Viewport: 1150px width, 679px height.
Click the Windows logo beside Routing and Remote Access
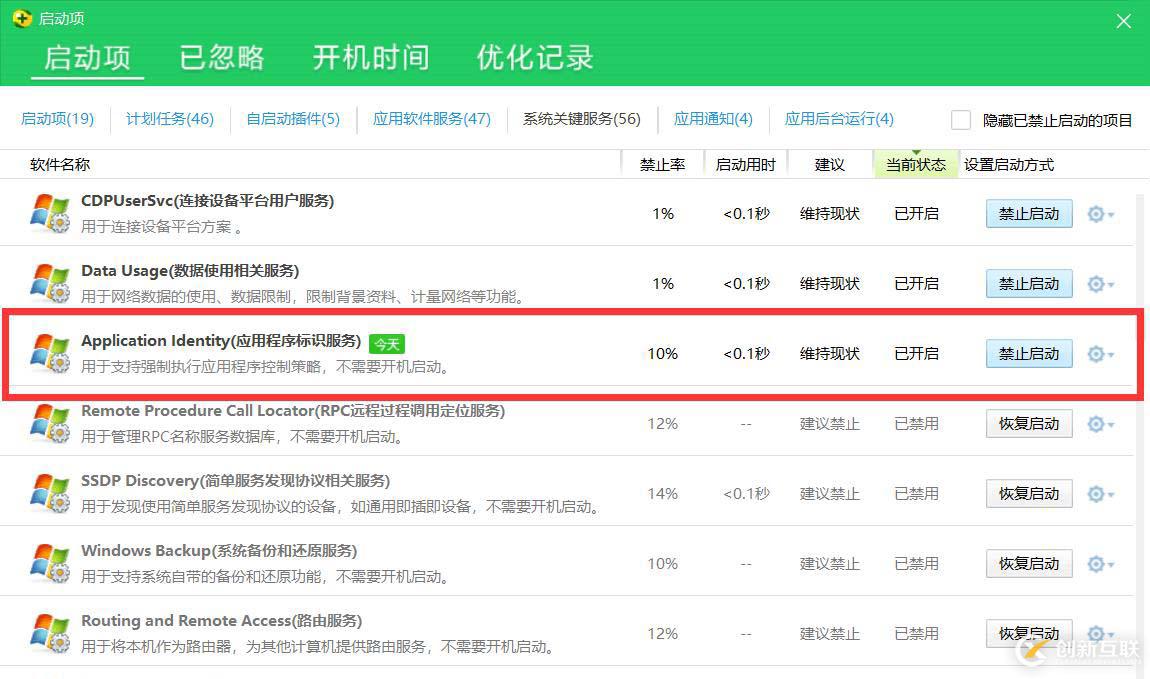pyautogui.click(x=50, y=633)
